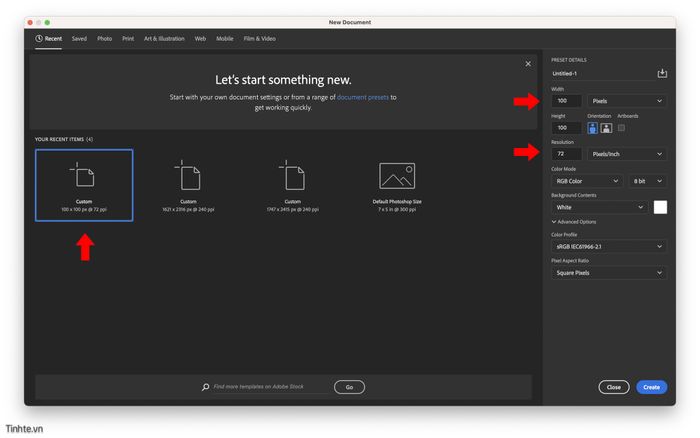Open the Resolution units dropdown showing Pixels/Inch

click(627, 154)
